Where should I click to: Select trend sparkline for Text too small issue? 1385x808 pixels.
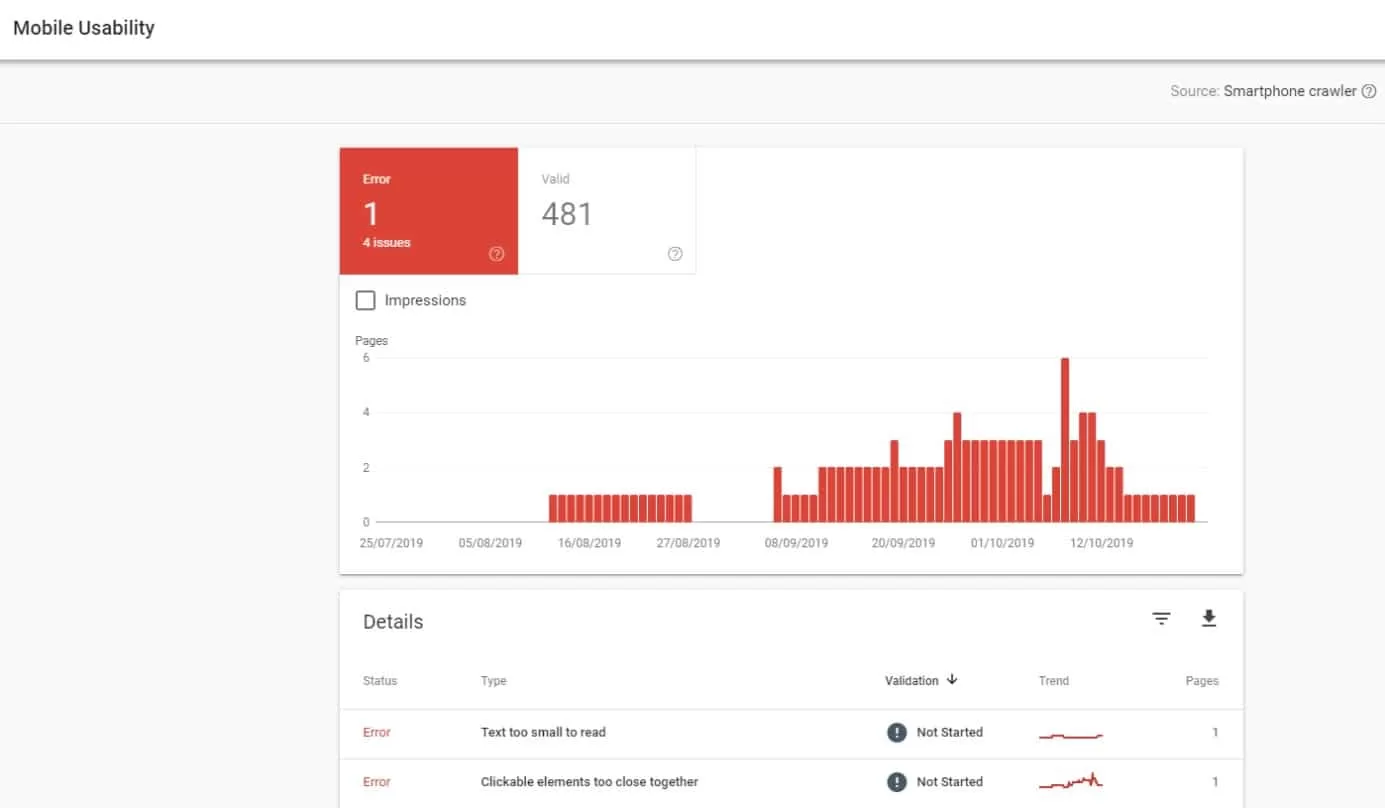point(1069,732)
